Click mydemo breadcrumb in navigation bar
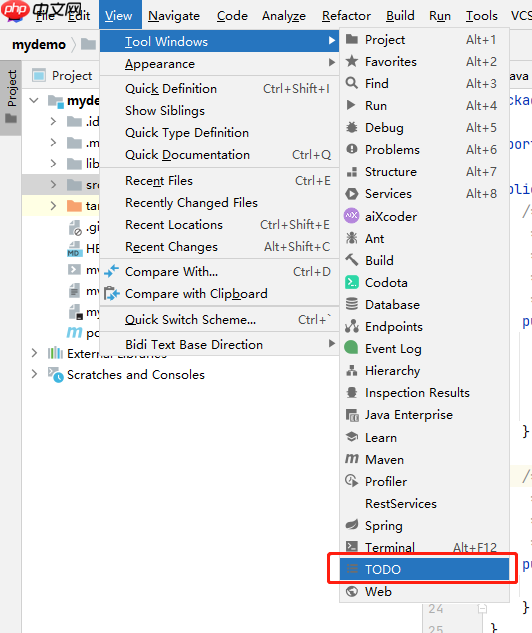The height and width of the screenshot is (633, 532). pyautogui.click(x=39, y=44)
